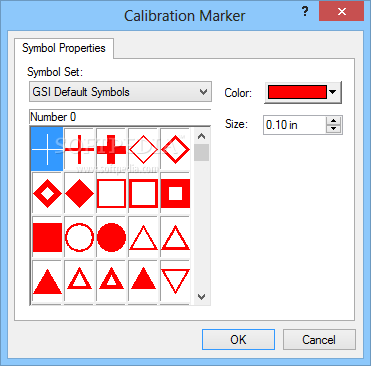The width and height of the screenshot is (371, 366).
Task: Select the square with white center symbol
Action: [175, 193]
